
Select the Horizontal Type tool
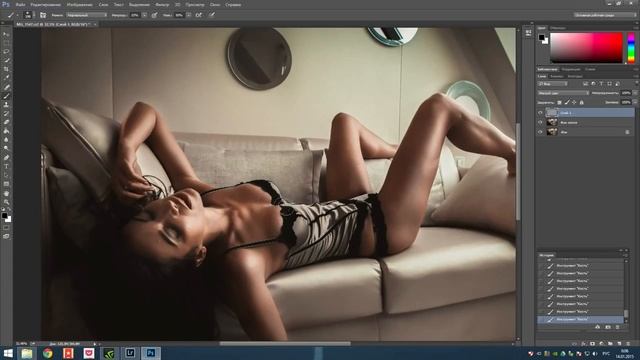(x=6, y=167)
